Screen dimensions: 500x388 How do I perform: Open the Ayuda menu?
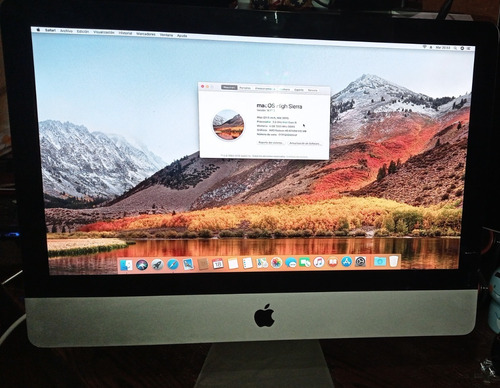182,35
